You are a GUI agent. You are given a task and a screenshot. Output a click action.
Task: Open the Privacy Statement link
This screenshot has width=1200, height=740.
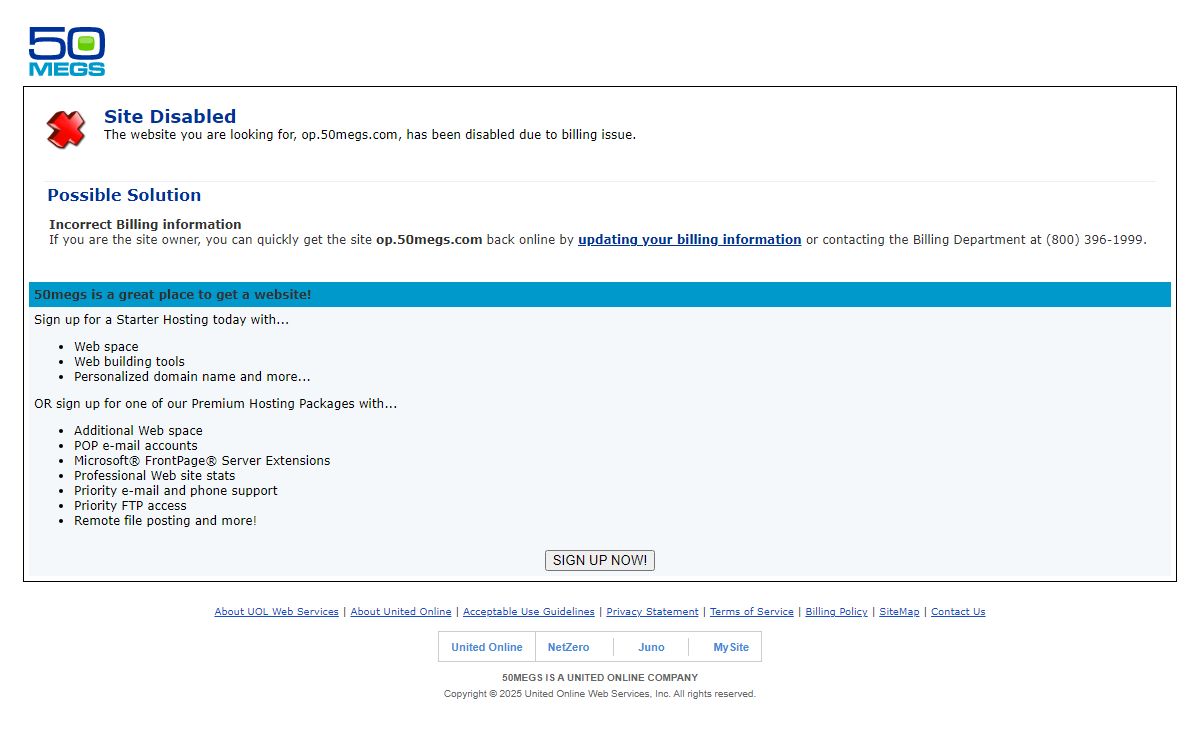coord(652,612)
